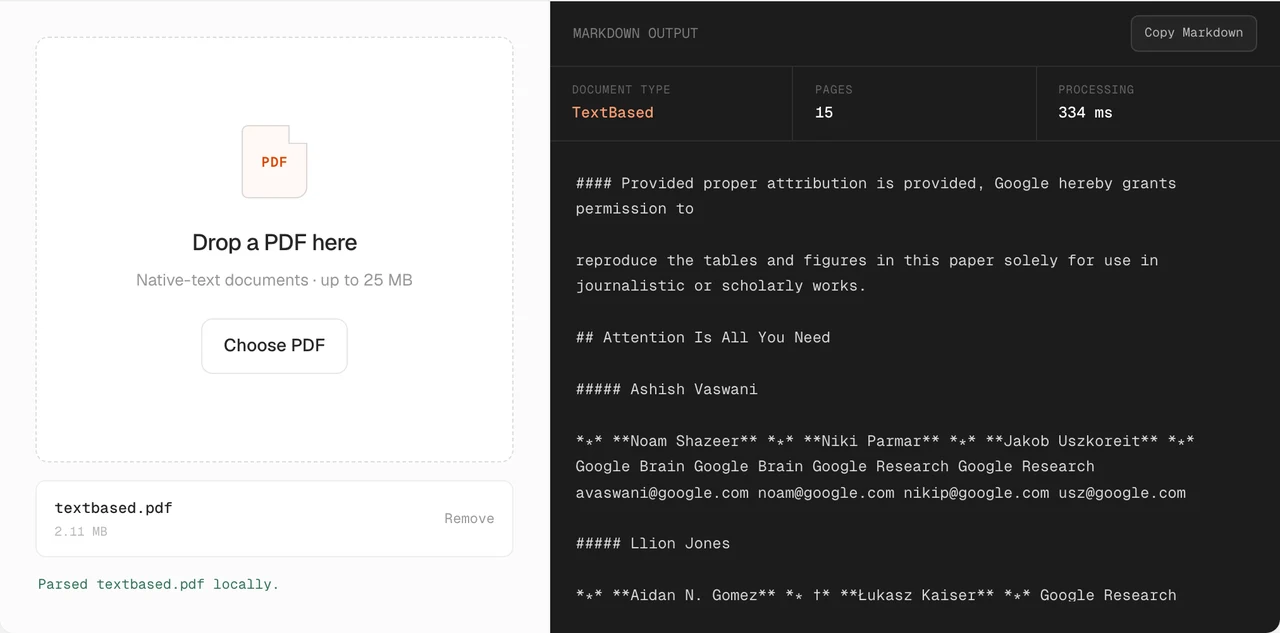This screenshot has height=633, width=1280.
Task: Click inside the dashed PDF drop zone
Action: [x=274, y=250]
